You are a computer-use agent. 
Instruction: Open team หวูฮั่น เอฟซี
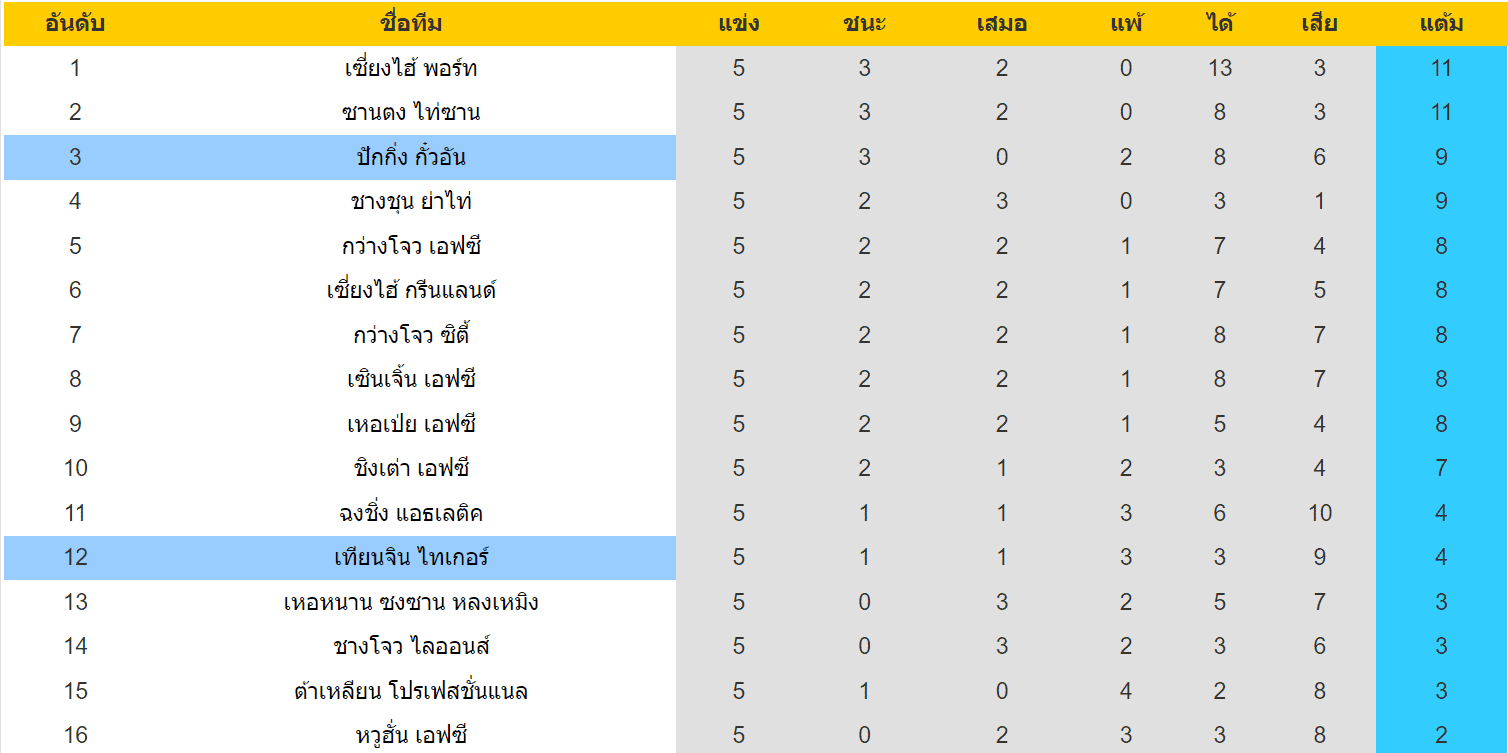click(411, 735)
